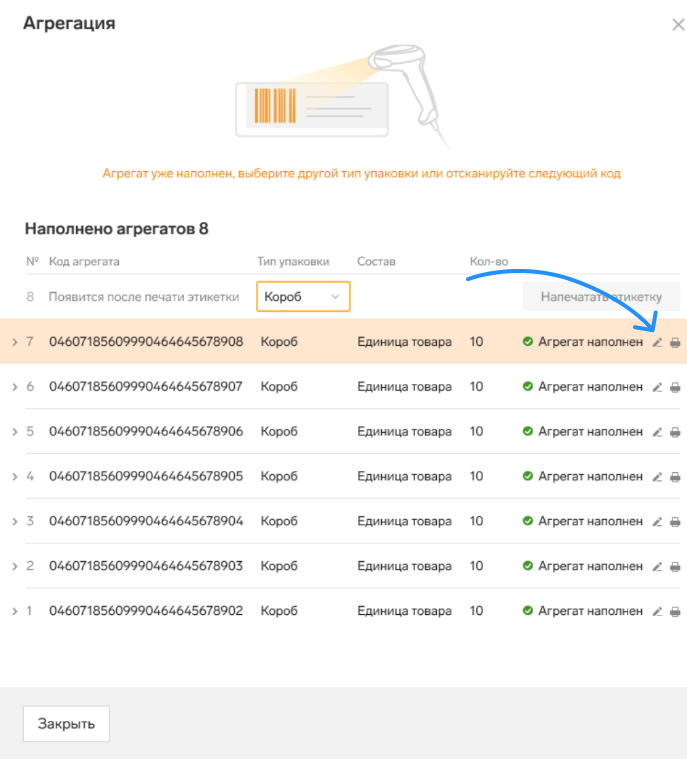Close the Агрегация dialog with X
The image size is (687, 759).
(x=678, y=25)
